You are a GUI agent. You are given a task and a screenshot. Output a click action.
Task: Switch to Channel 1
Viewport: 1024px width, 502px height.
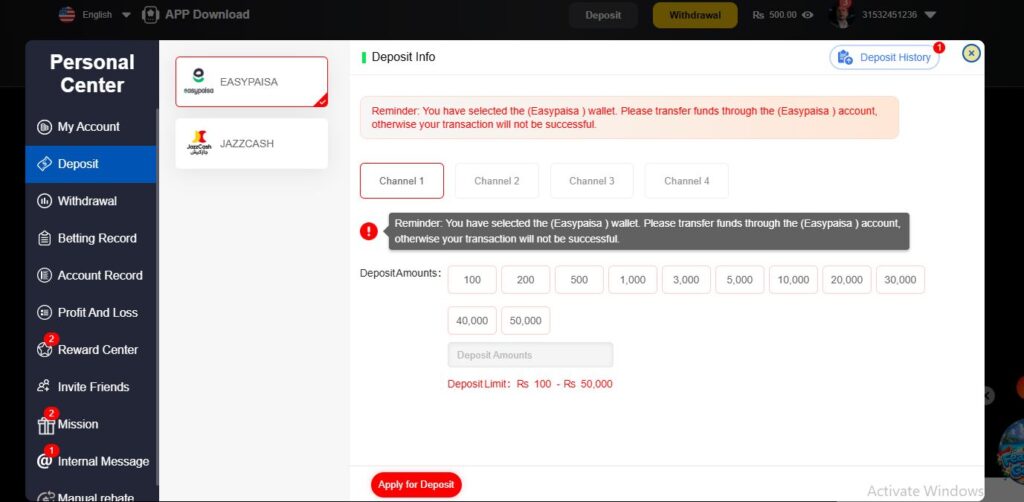[x=402, y=181]
